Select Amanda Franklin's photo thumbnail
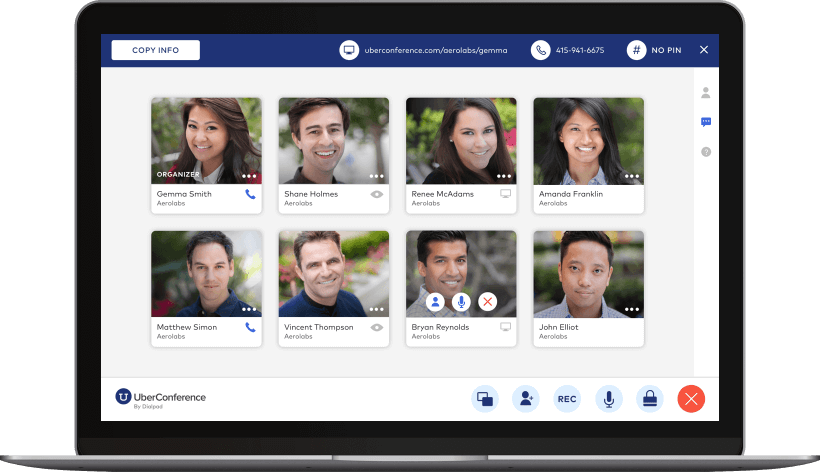820x472 pixels. pyautogui.click(x=588, y=141)
